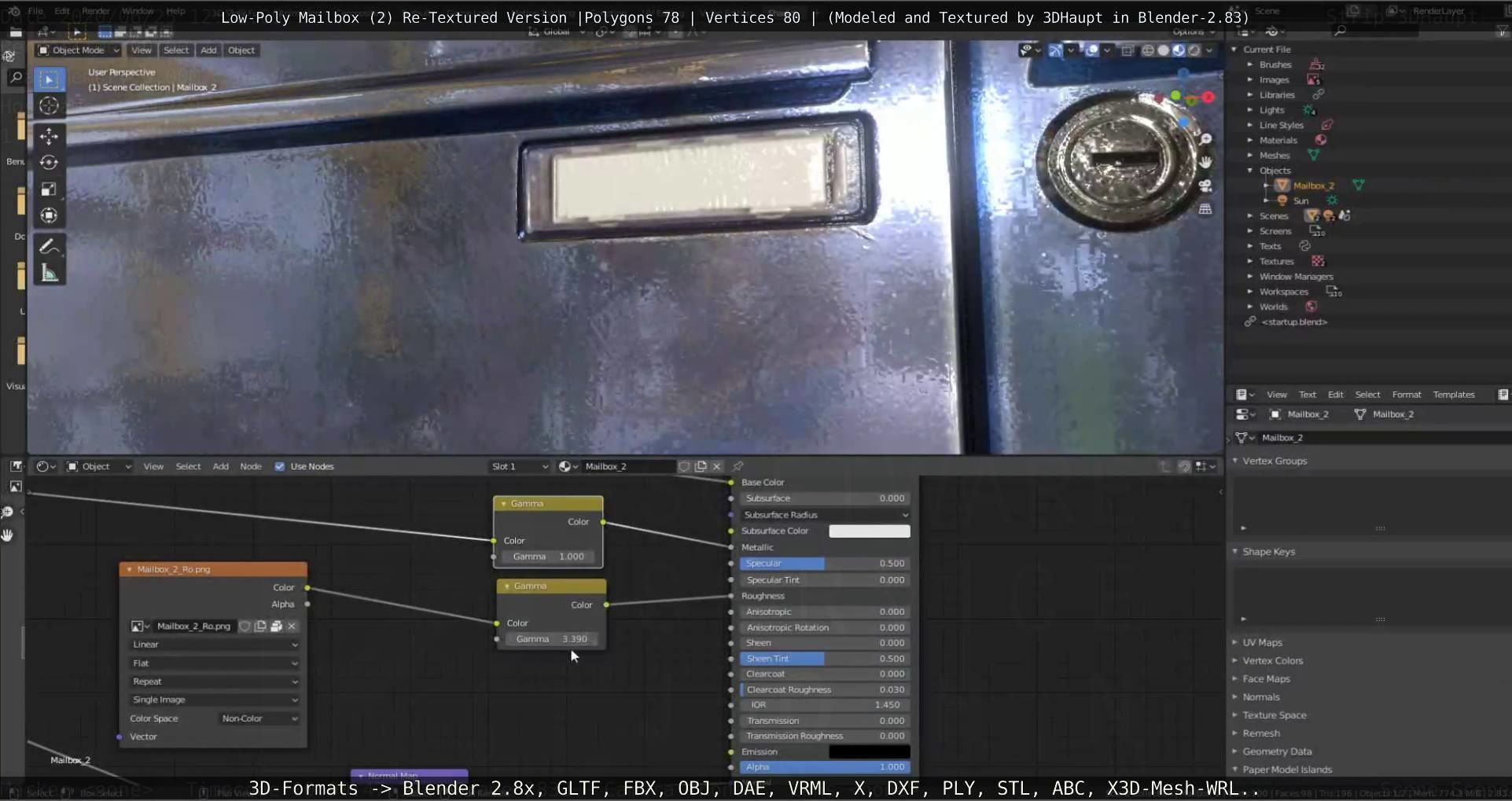Click the pin icon in node editor header
Viewport: 1512px width, 801px height.
pyautogui.click(x=738, y=467)
